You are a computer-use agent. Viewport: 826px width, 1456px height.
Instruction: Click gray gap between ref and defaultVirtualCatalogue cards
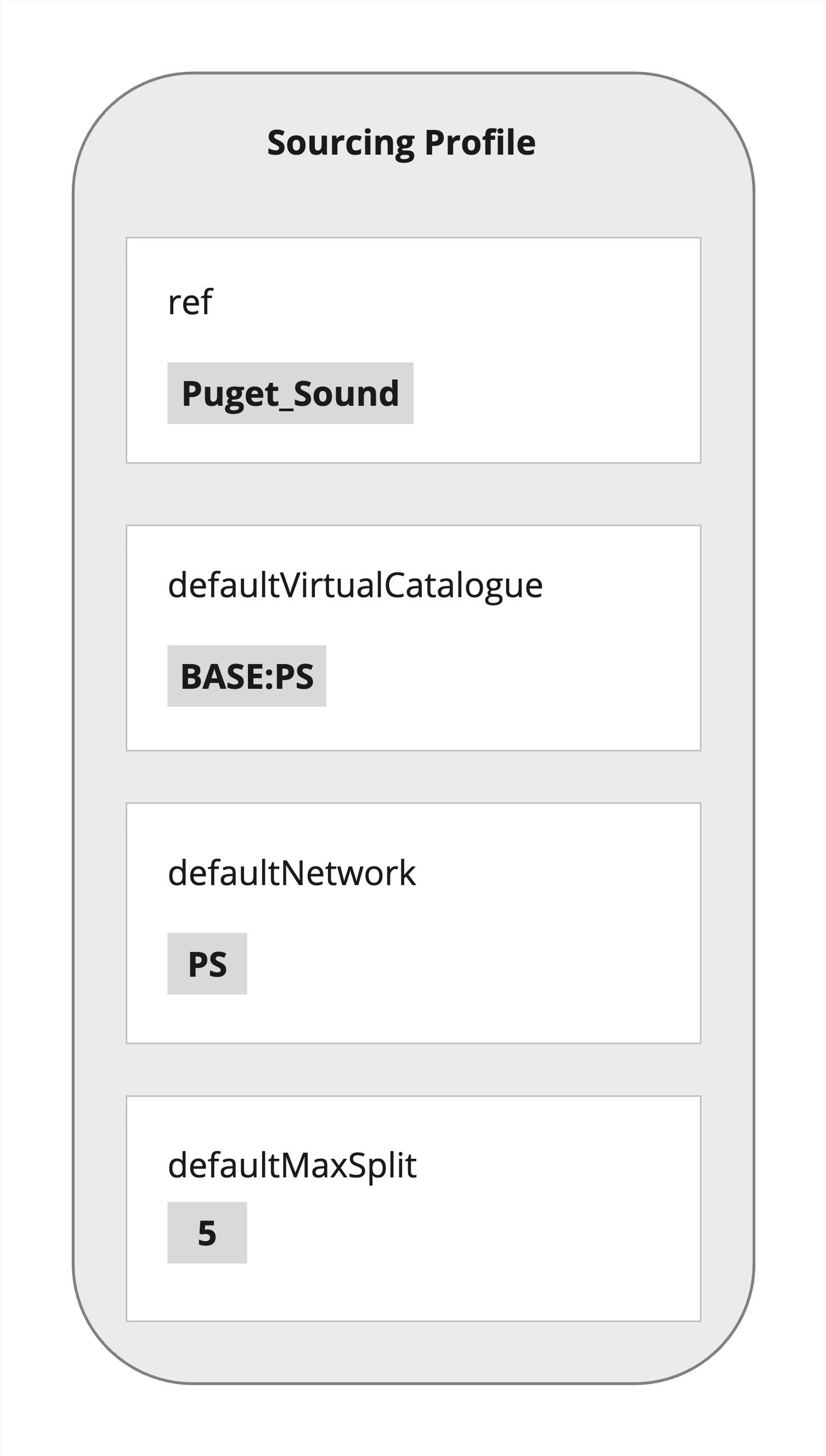click(x=413, y=494)
